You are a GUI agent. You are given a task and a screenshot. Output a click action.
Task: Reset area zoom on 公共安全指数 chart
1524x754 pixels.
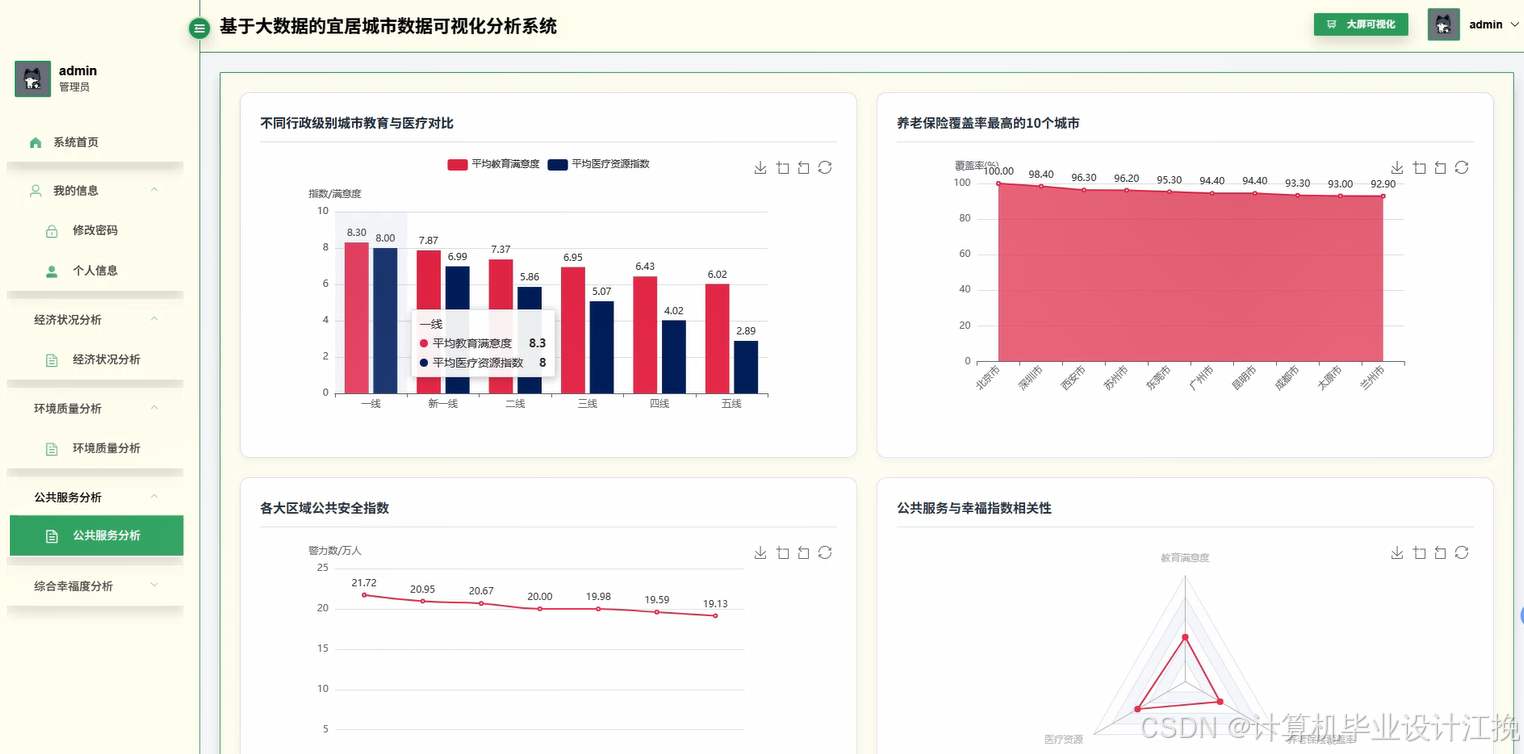click(803, 553)
